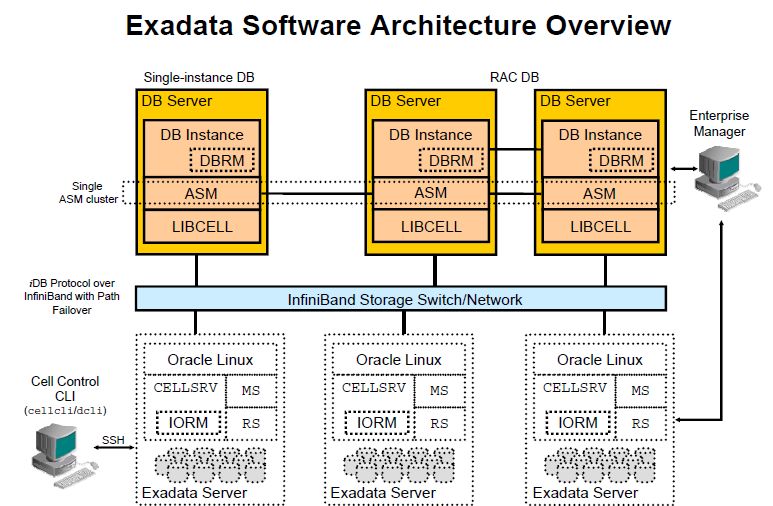Click RS box in middle Exadata Server
773x506 pixels.
tap(439, 424)
